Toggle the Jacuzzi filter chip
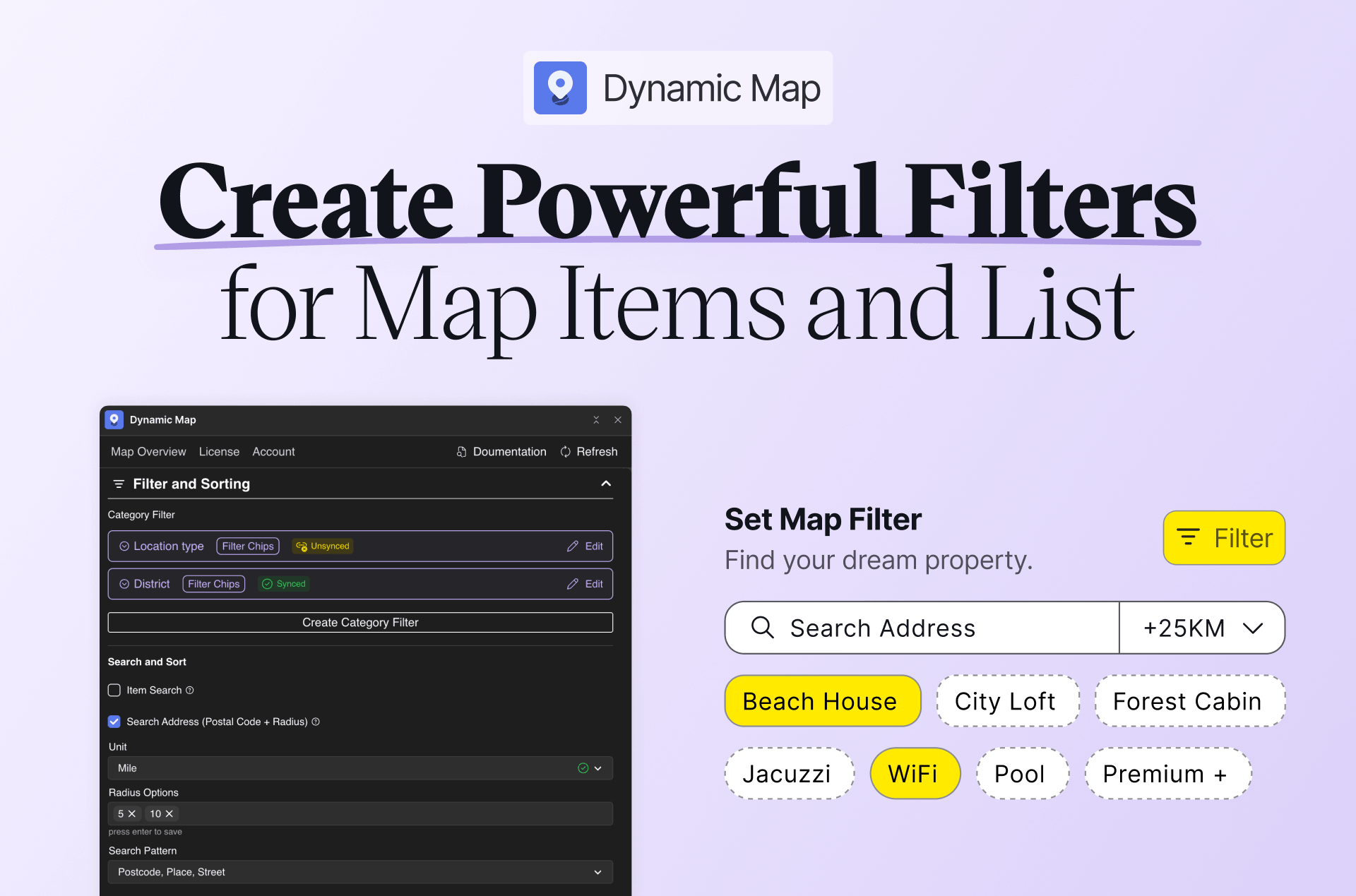This screenshot has height=896, width=1356. [x=790, y=774]
